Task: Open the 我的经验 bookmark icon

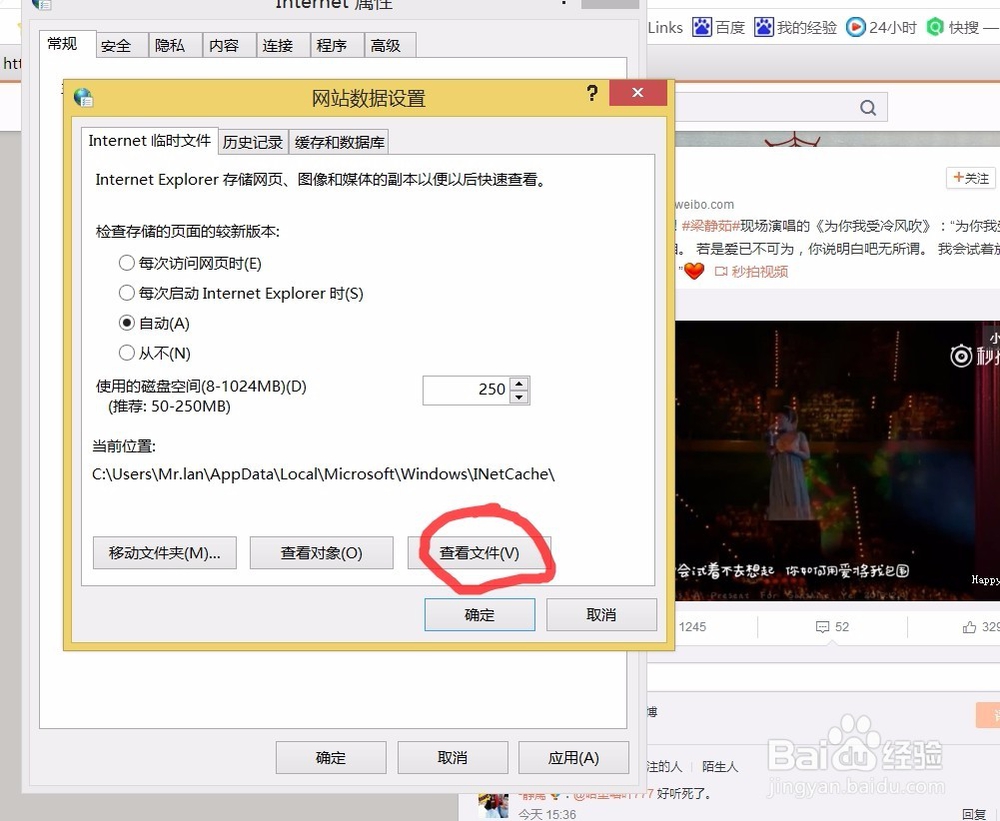Action: pyautogui.click(x=763, y=27)
